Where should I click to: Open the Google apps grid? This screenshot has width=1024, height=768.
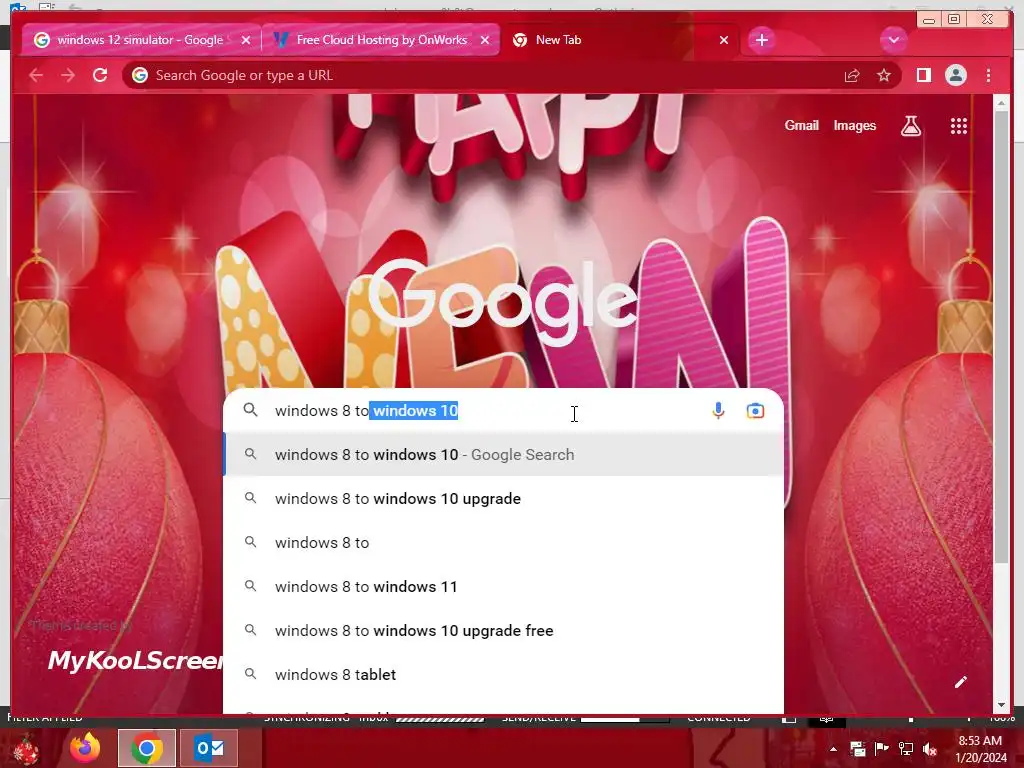pyautogui.click(x=959, y=126)
